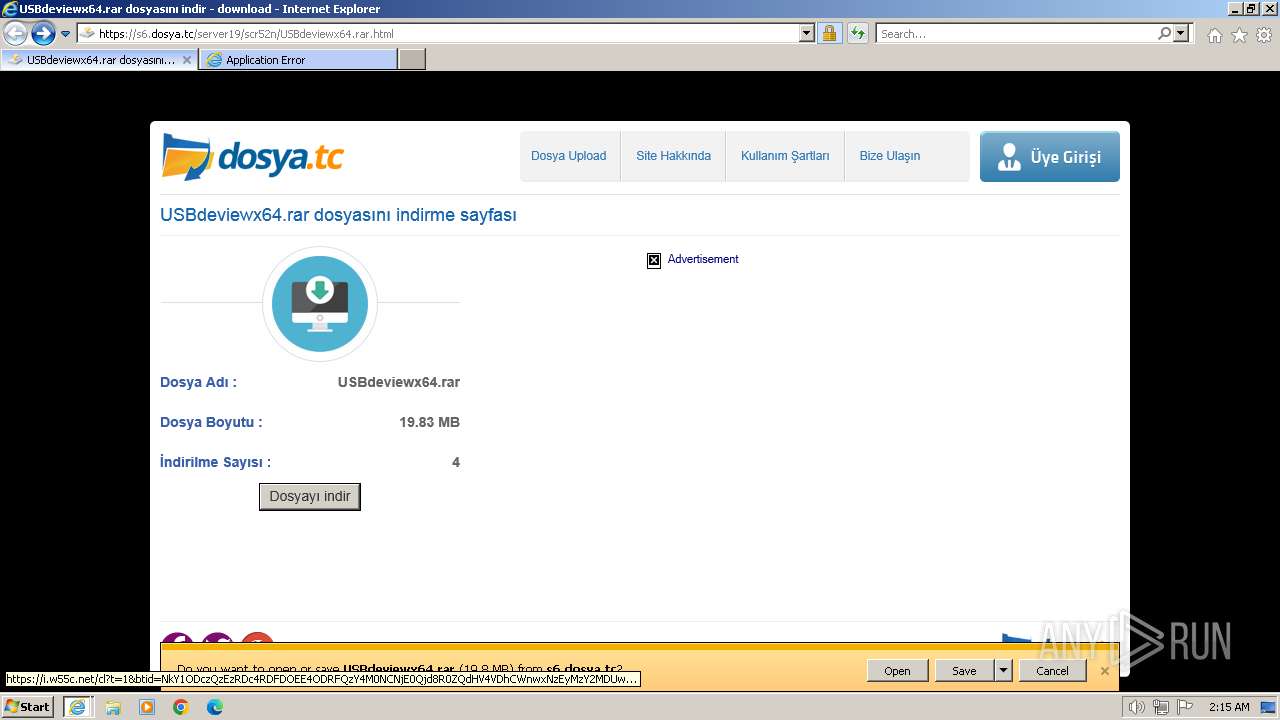
Task: Launch Chrome from the taskbar
Action: pyautogui.click(x=181, y=707)
